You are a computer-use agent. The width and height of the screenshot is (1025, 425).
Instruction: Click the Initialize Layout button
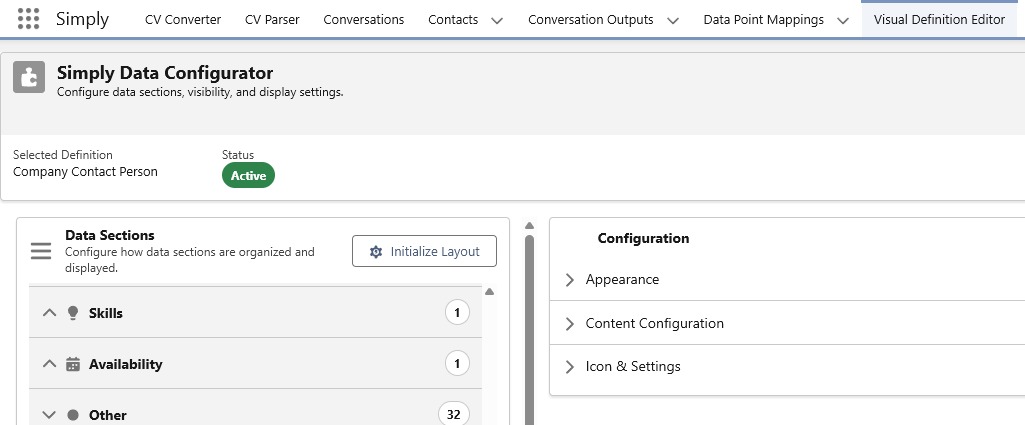(424, 252)
